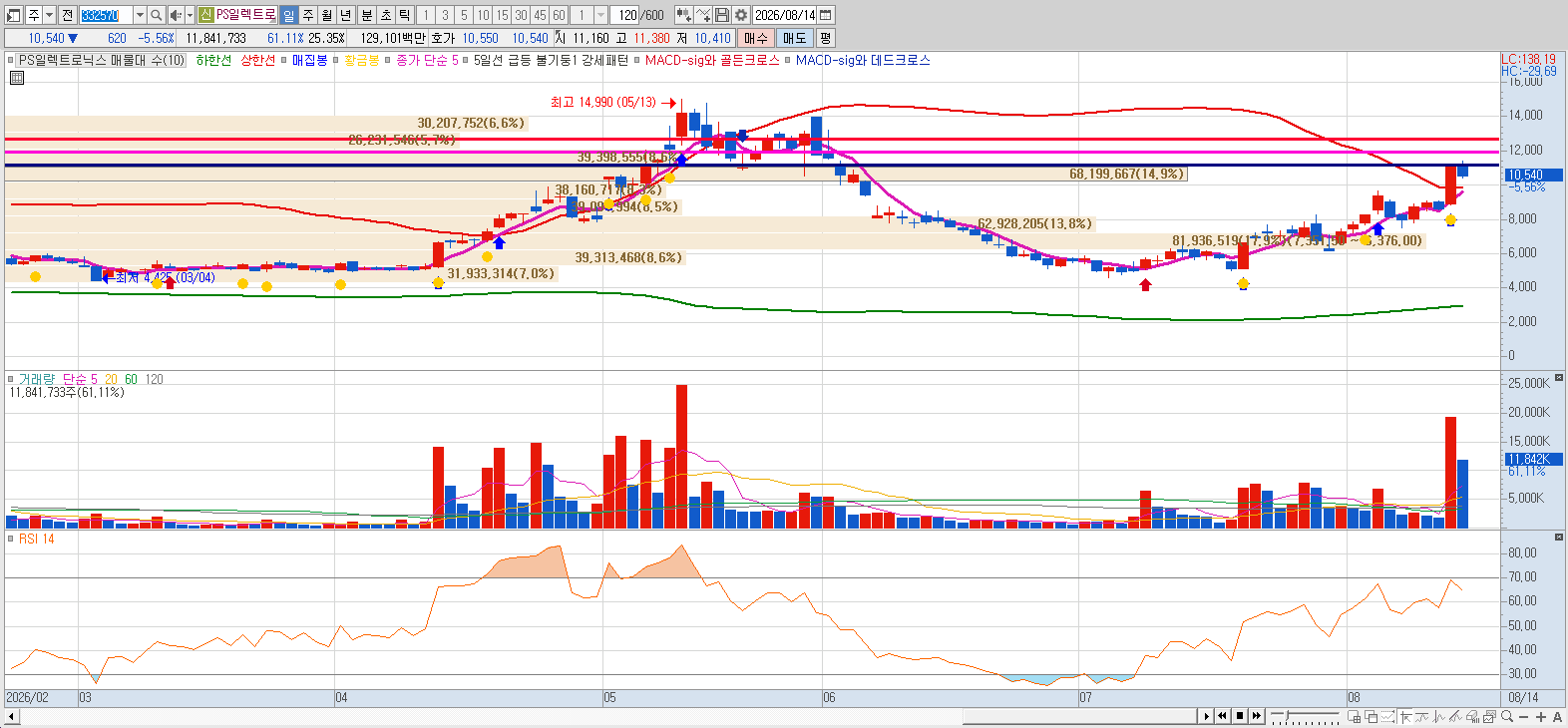Click the PS일렉트로닉스 매물대 수(10) legend label
The height and width of the screenshot is (728, 1568).
[103, 60]
